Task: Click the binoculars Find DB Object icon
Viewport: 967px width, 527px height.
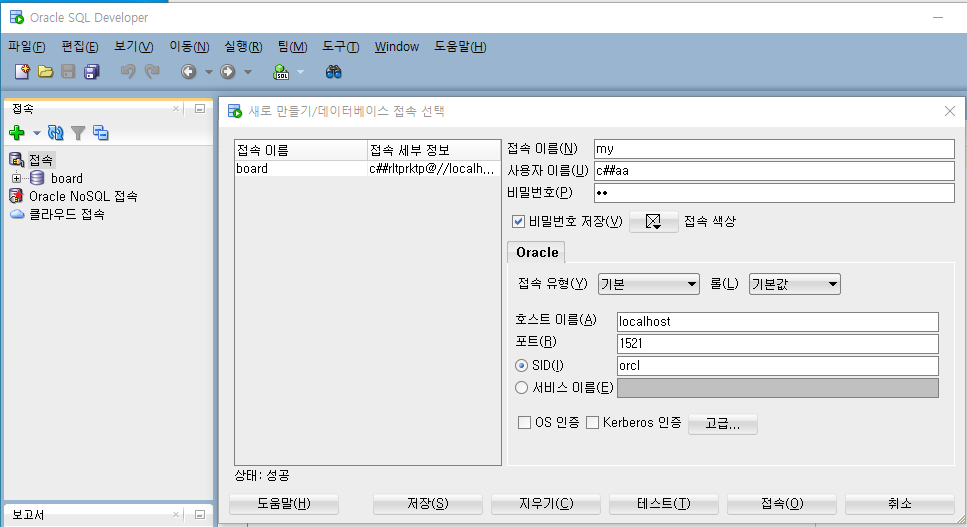Action: pos(334,72)
